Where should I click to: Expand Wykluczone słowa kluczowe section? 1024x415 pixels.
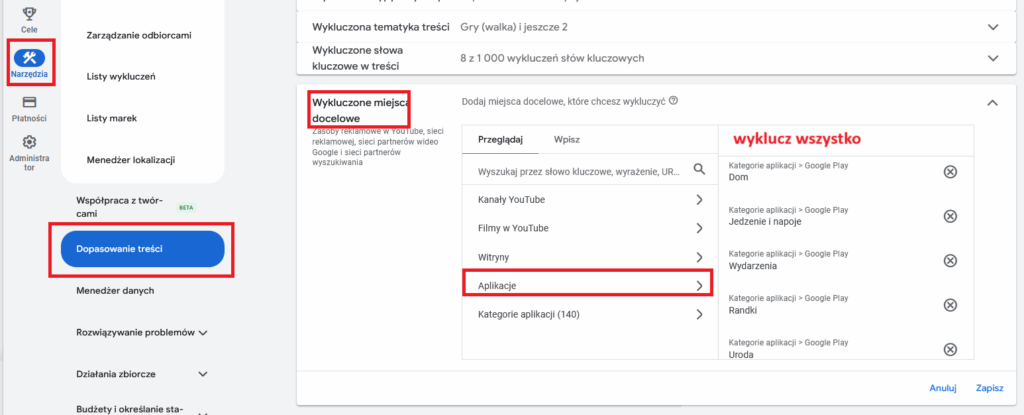[x=992, y=58]
